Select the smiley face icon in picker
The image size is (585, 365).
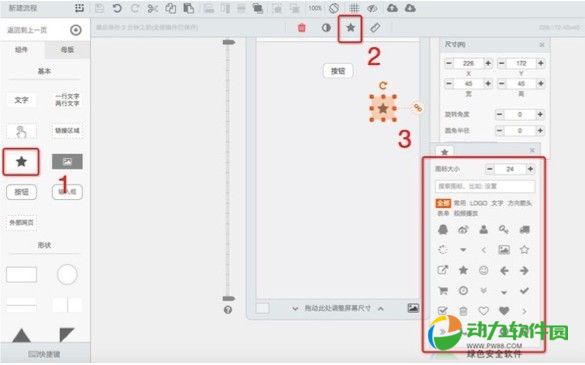pyautogui.click(x=484, y=270)
